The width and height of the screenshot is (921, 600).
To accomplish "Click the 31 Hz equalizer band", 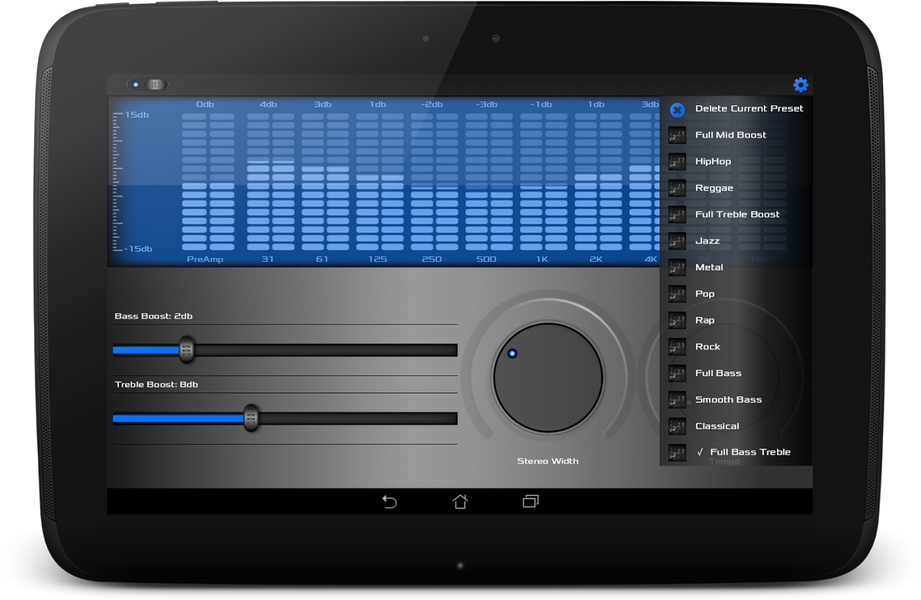I will coord(271,182).
